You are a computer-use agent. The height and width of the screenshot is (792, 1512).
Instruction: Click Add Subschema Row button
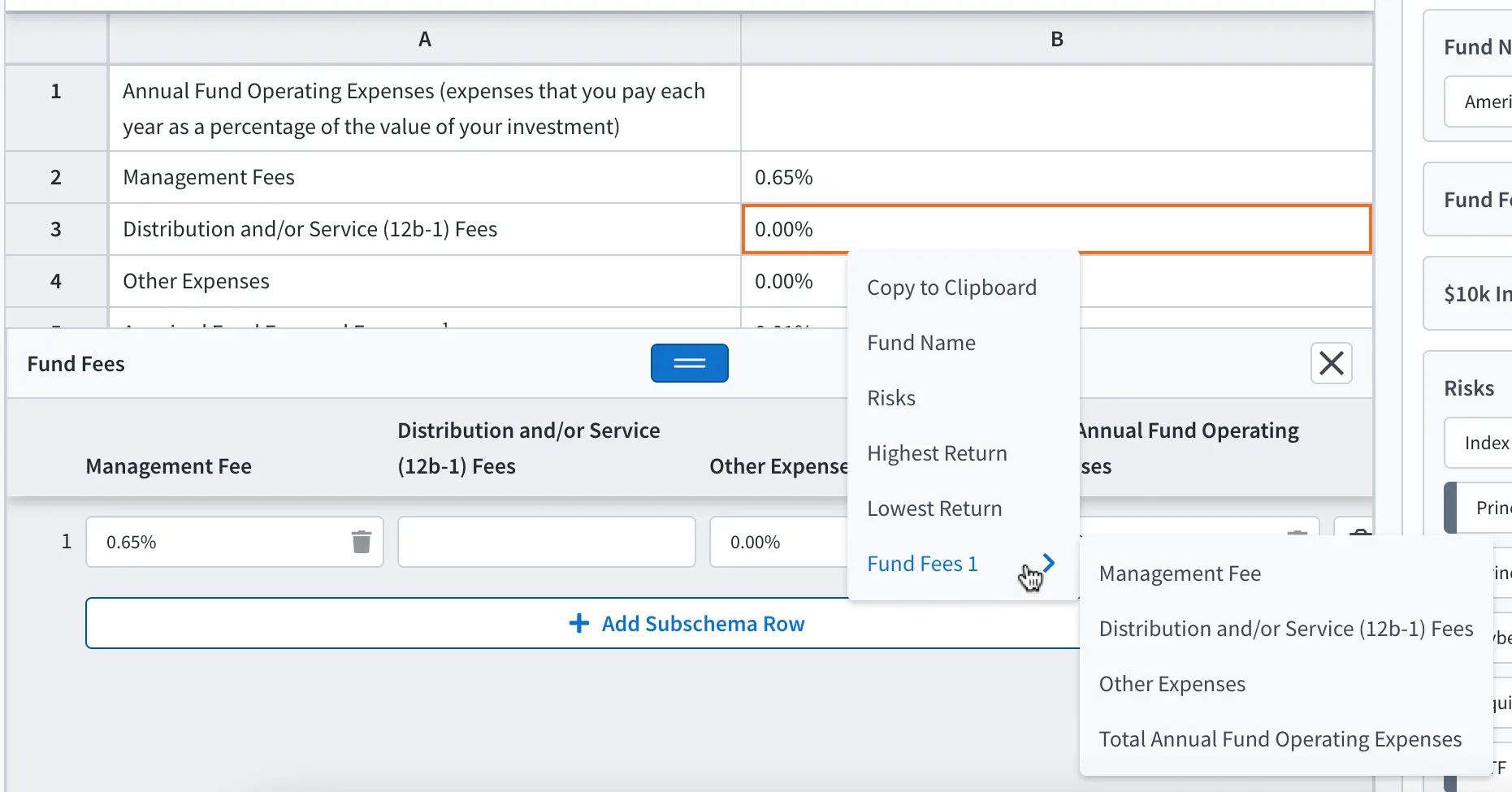[x=583, y=623]
